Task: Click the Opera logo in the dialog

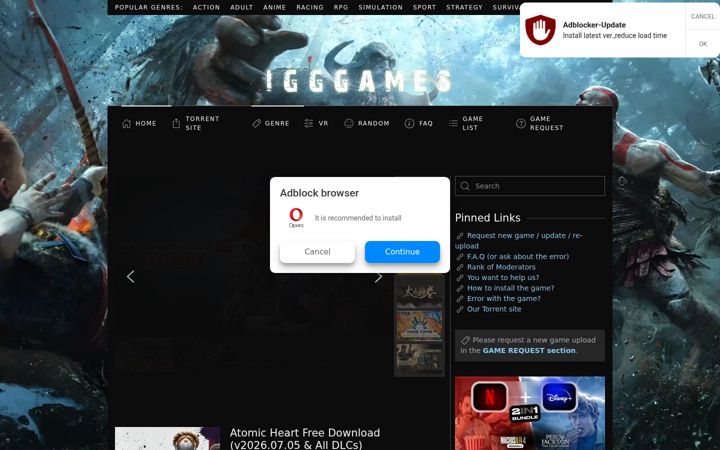Action: 296,218
